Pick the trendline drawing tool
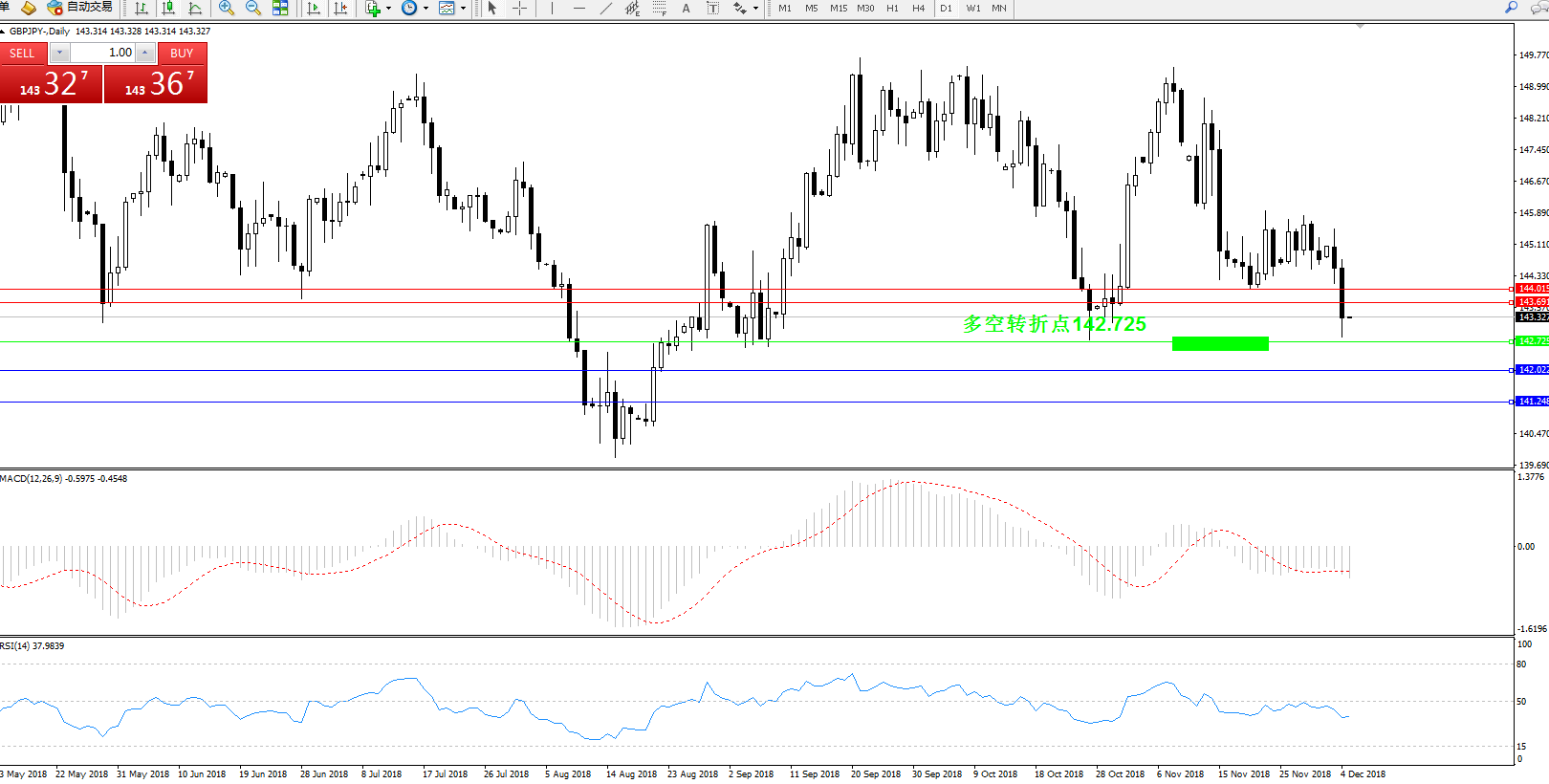The width and height of the screenshot is (1549, 784). pyautogui.click(x=605, y=8)
